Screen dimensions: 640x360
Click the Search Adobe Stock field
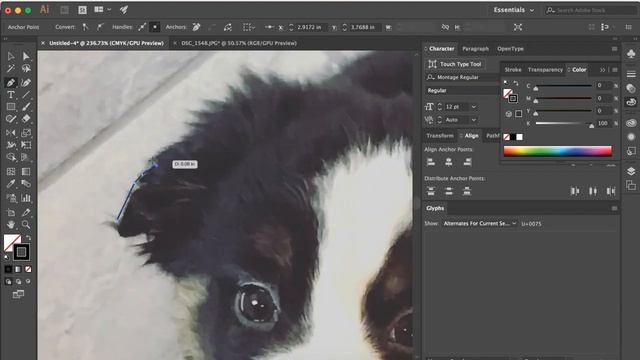coord(590,10)
